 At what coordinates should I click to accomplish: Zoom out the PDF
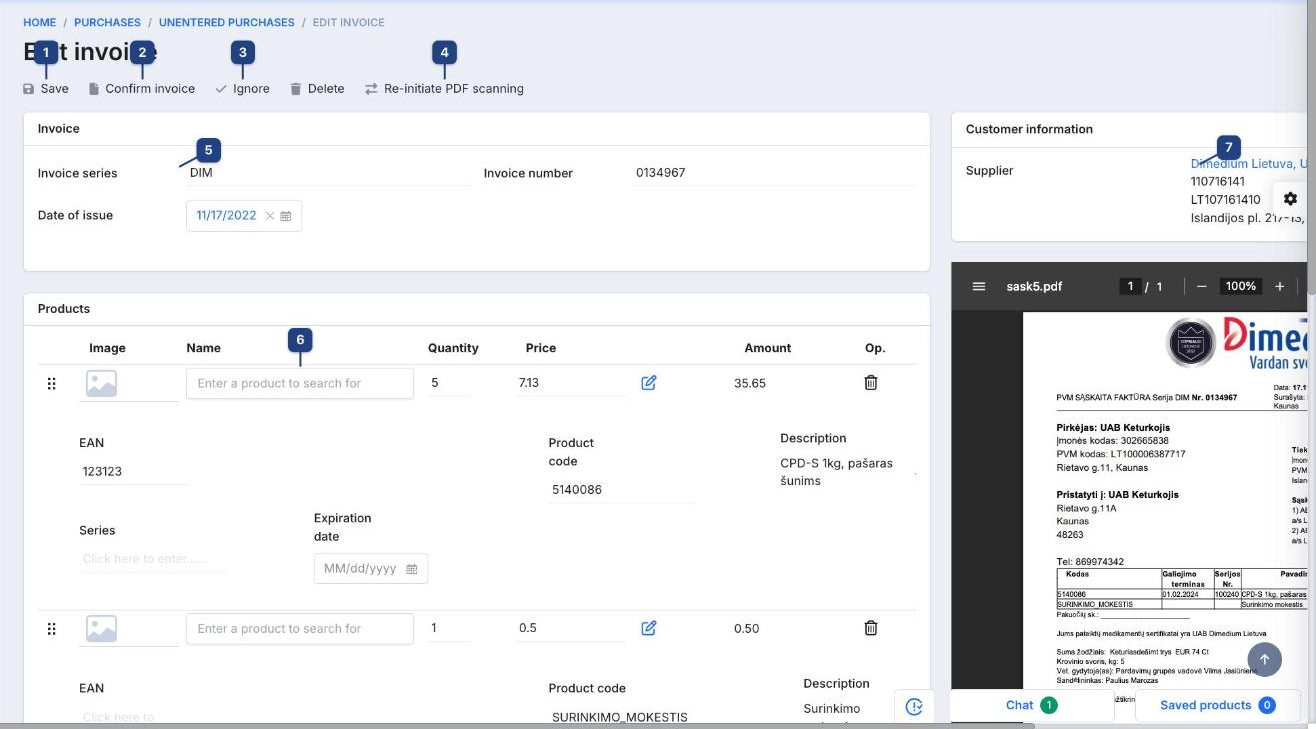1202,286
